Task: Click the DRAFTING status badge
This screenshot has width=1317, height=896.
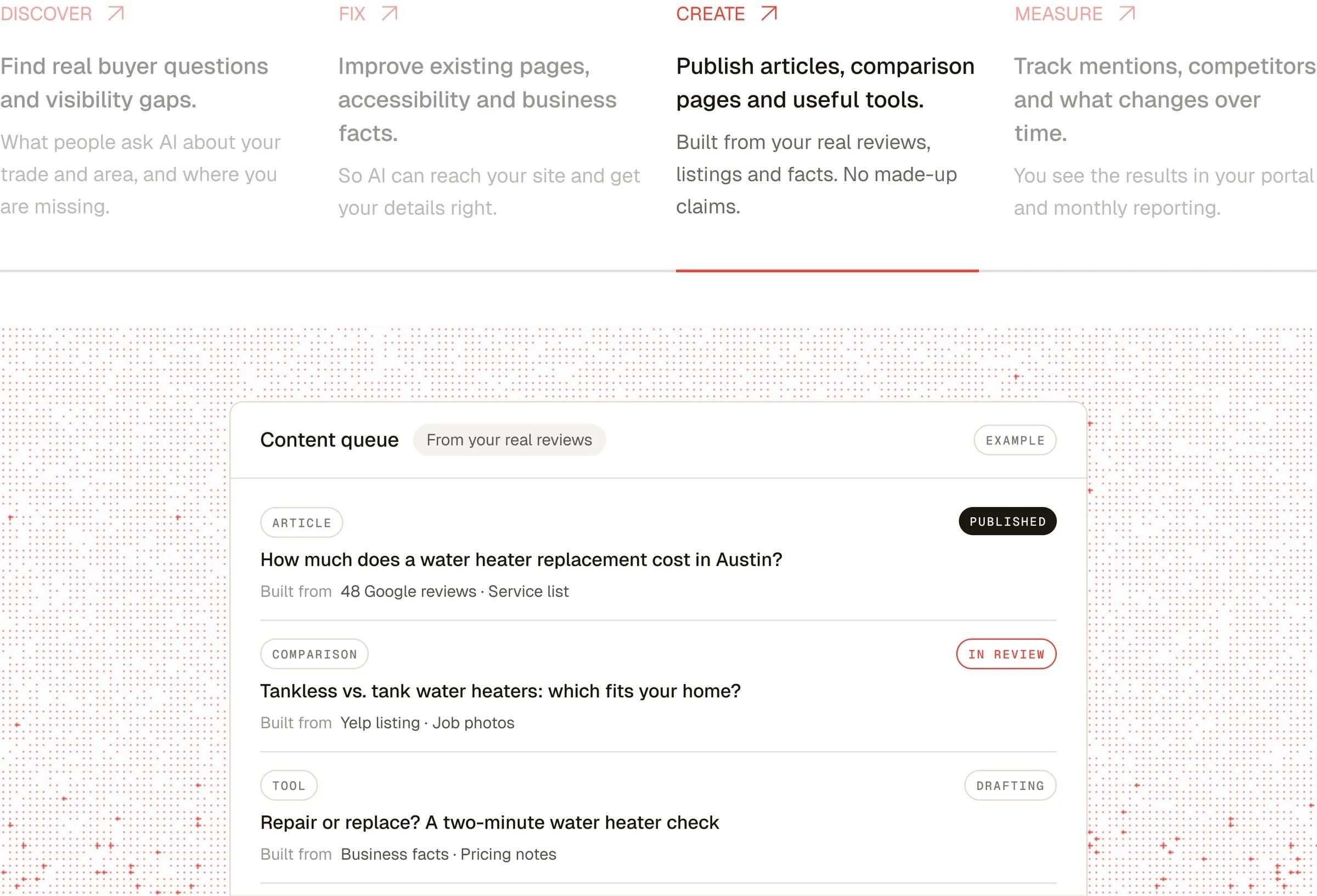Action: coord(1010,786)
